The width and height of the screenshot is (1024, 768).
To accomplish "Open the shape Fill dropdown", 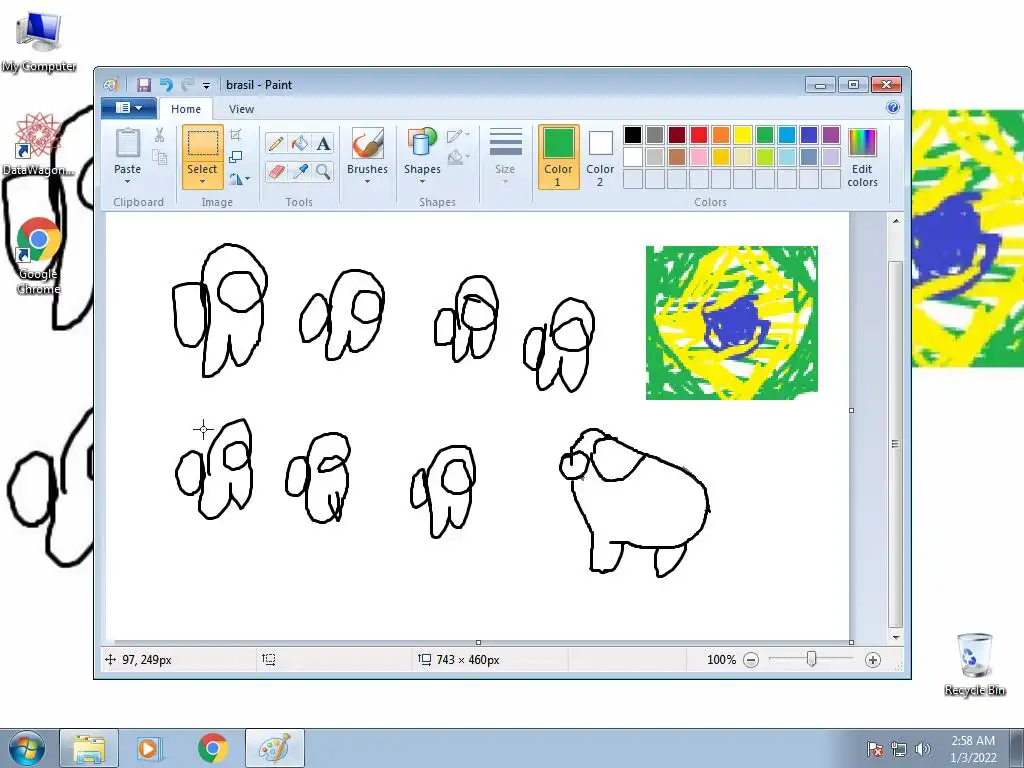I will (458, 157).
